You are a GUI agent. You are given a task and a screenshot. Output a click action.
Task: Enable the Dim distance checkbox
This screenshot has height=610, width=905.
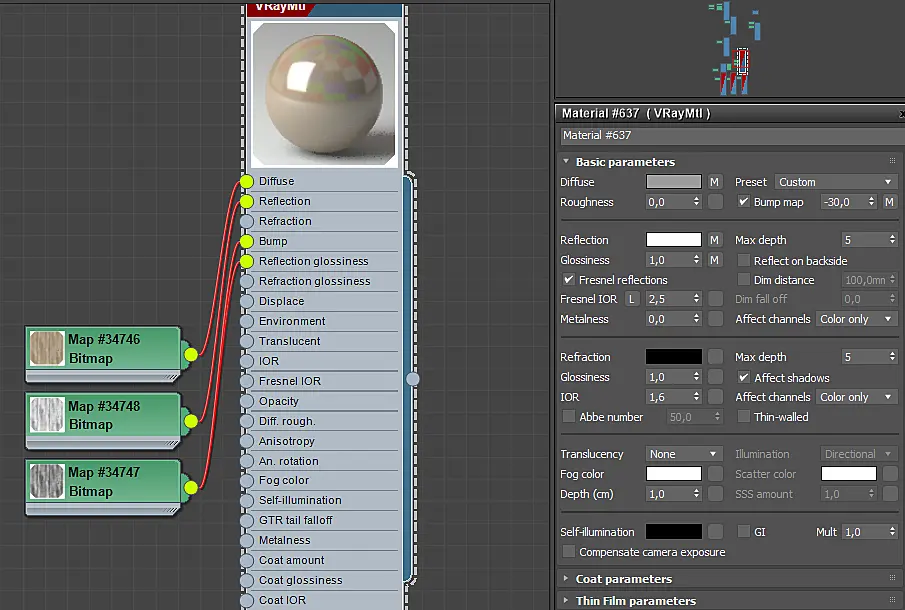tap(743, 279)
